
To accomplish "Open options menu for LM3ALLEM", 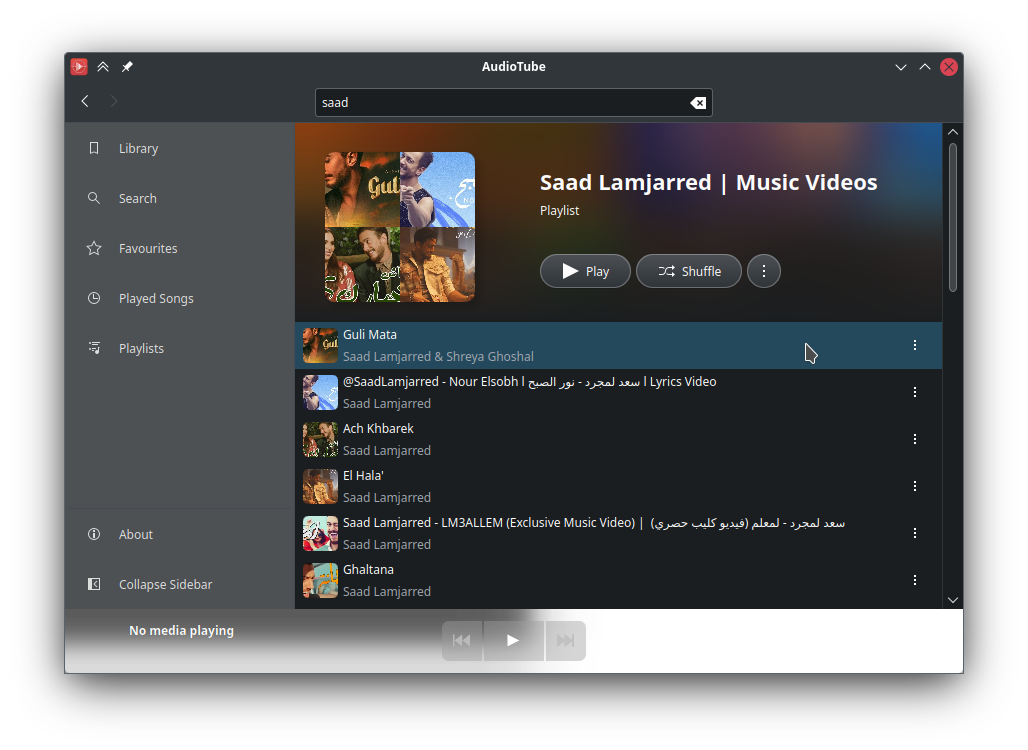I will click(915, 533).
